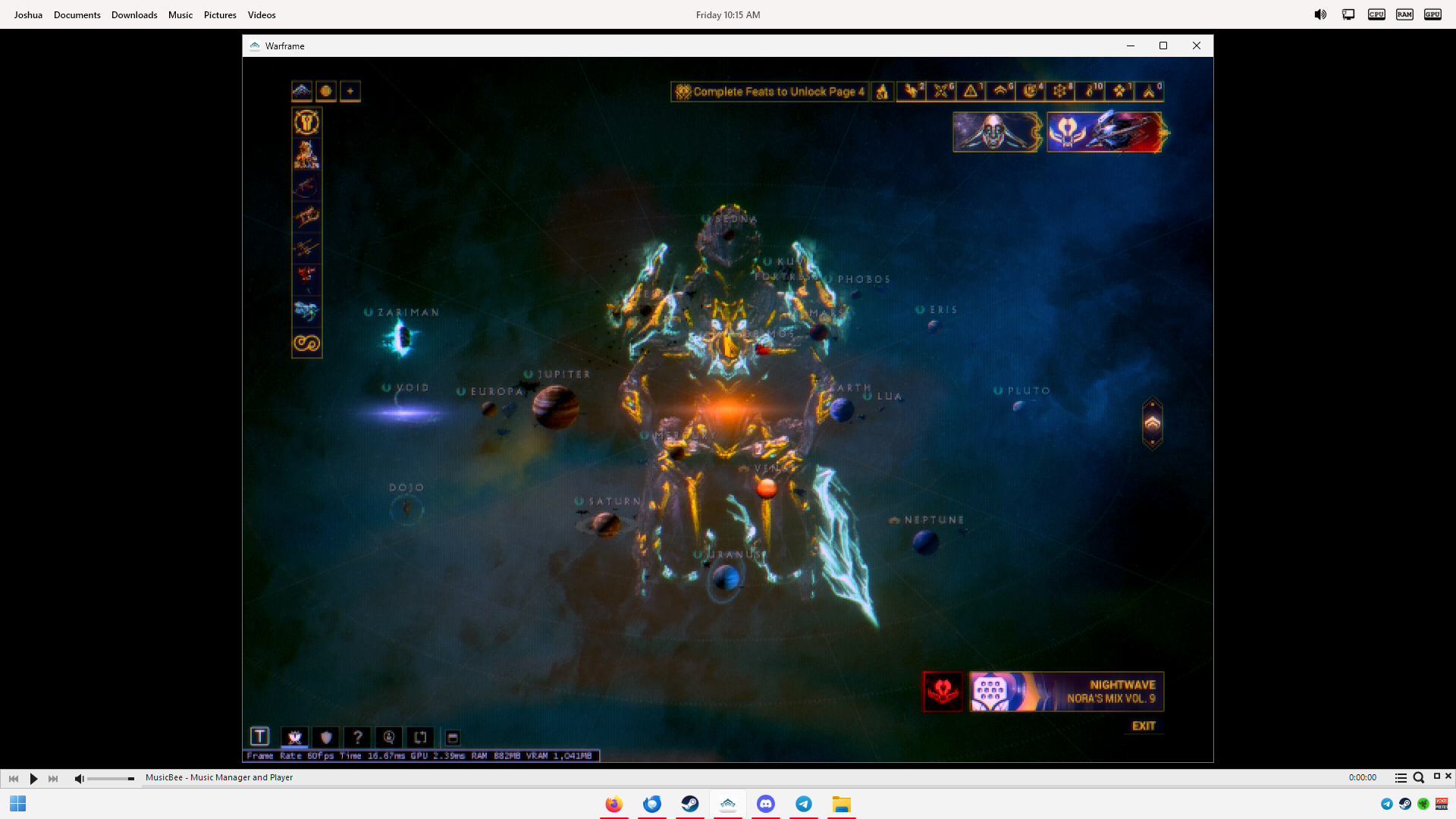This screenshot has height=819, width=1456.
Task: Open the Documents menu in top bar
Action: pyautogui.click(x=77, y=15)
